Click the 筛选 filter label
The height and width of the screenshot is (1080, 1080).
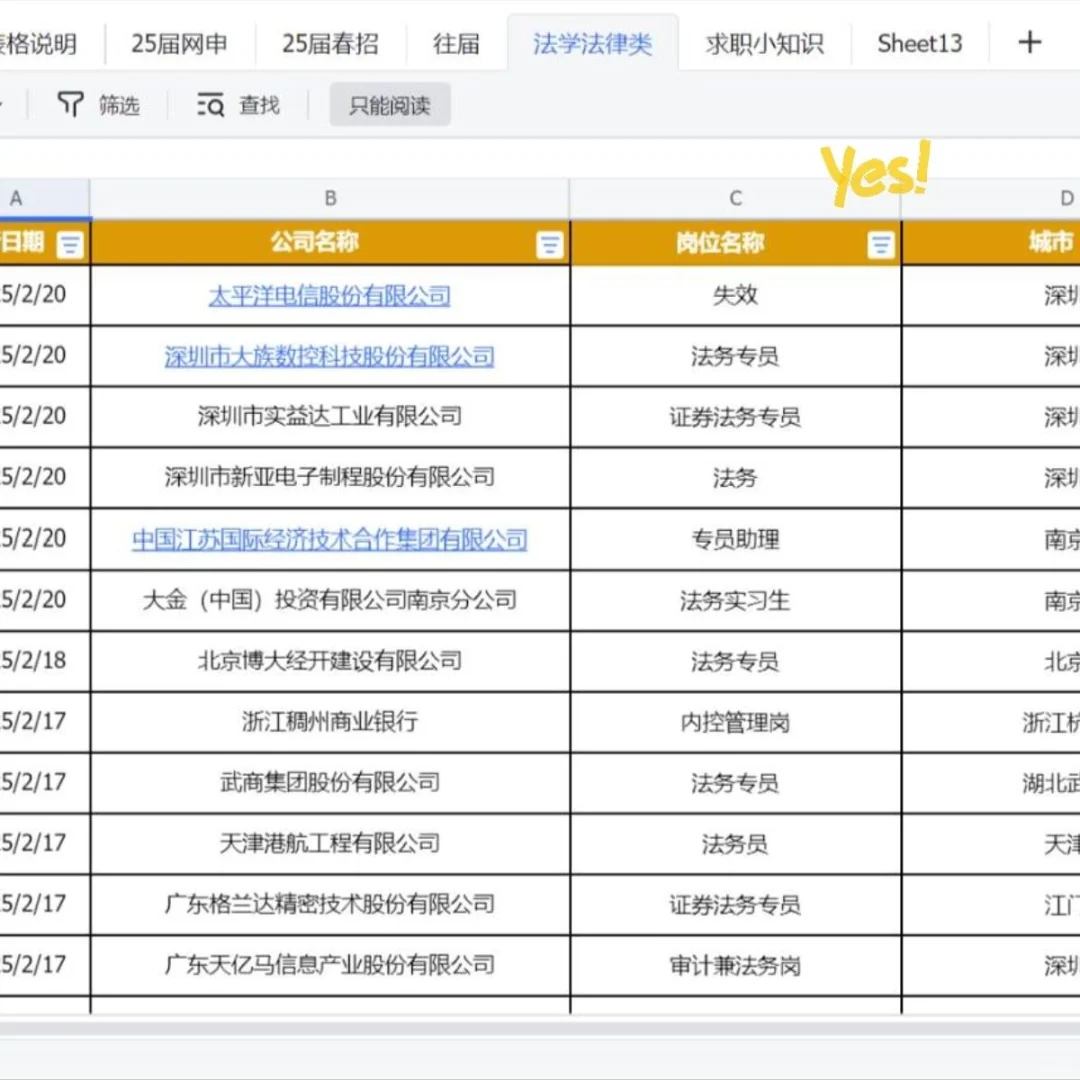119,105
